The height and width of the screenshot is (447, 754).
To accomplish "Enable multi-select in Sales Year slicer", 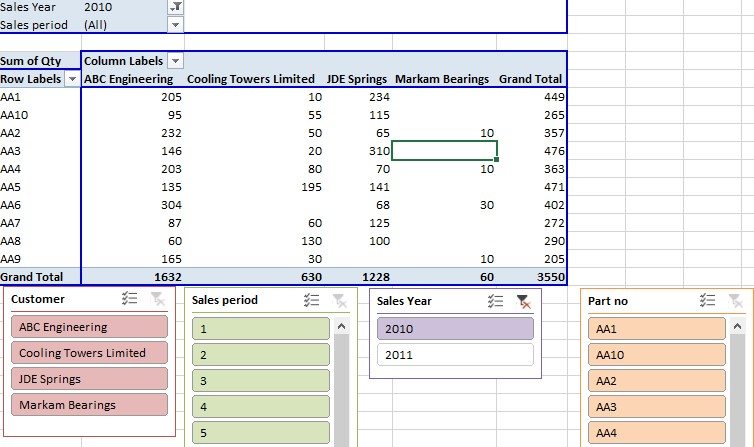I will point(496,301).
